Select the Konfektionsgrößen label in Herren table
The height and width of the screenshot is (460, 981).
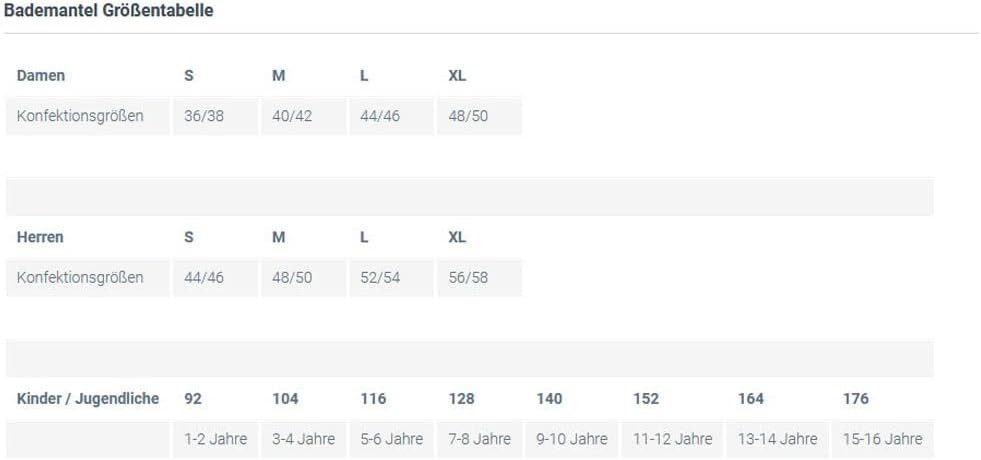pyautogui.click(x=80, y=277)
